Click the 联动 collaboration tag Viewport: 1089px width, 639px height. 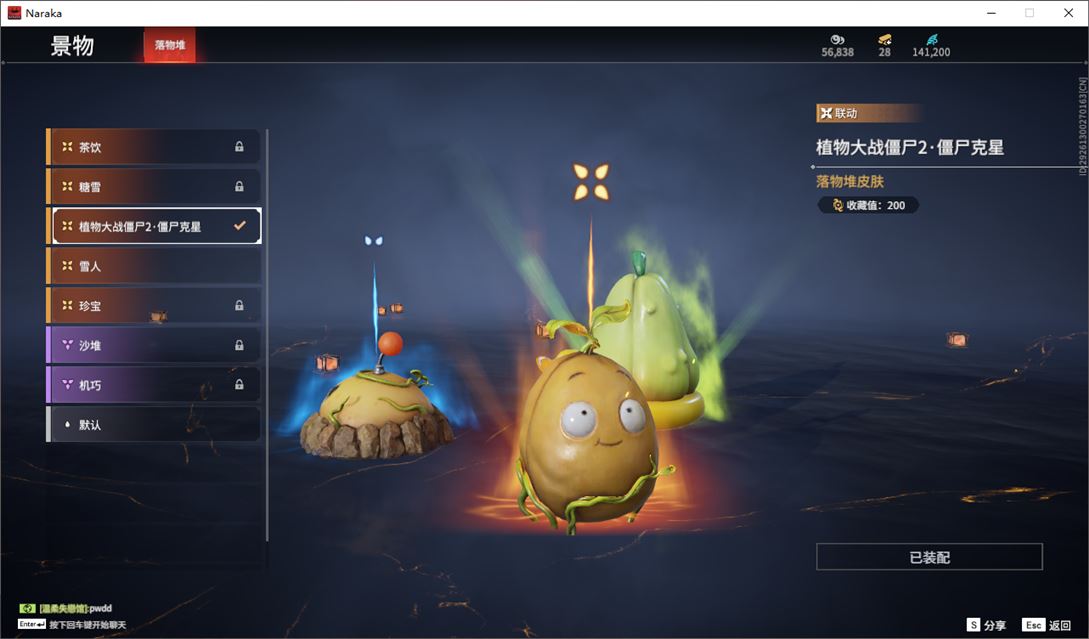coord(869,113)
